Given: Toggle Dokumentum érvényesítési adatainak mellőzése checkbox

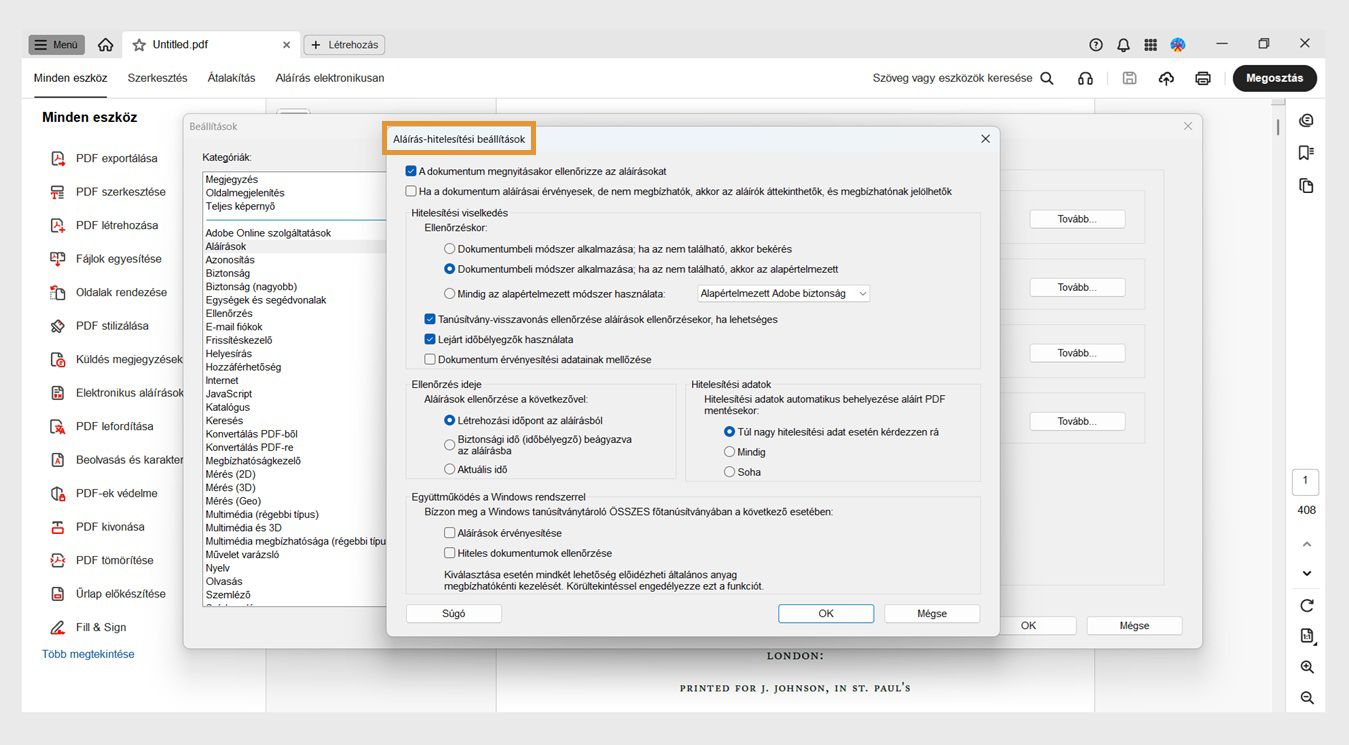Looking at the screenshot, I should pos(430,359).
